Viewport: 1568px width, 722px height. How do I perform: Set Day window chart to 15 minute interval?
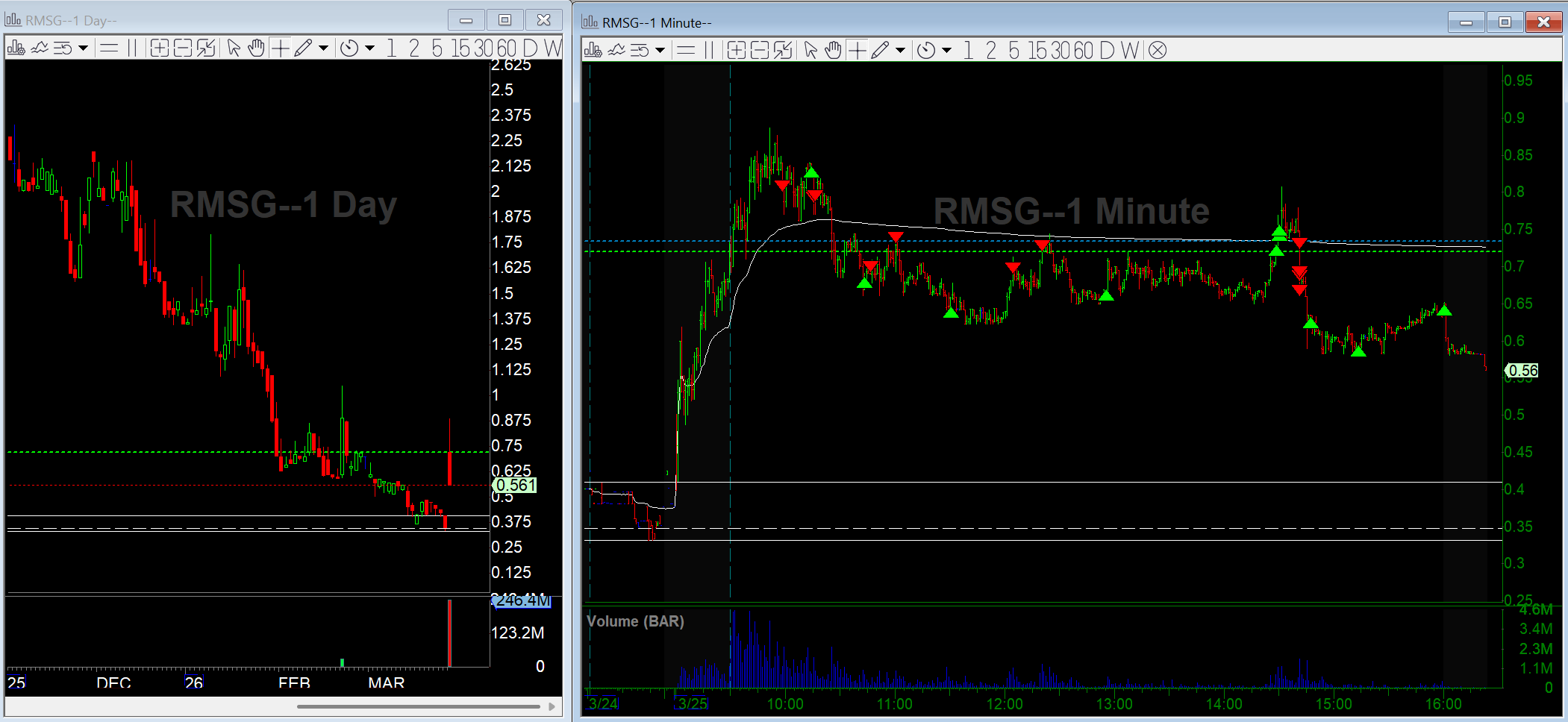461,48
